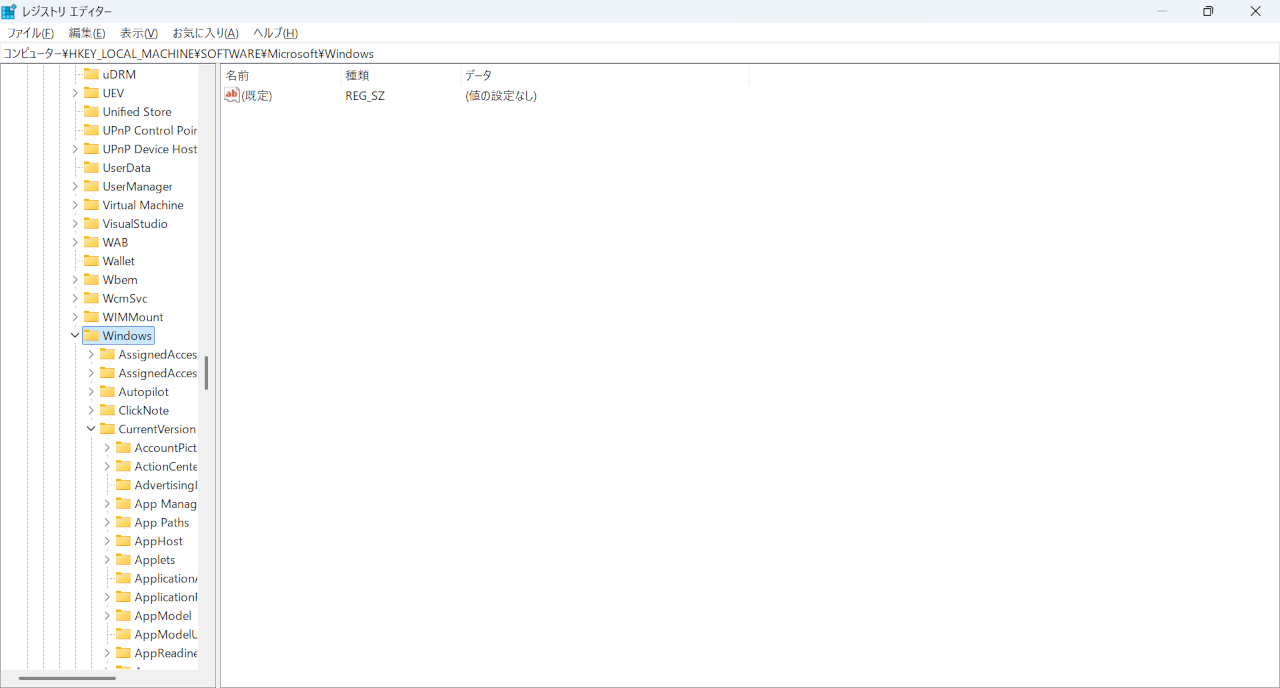The width and height of the screenshot is (1280, 688).
Task: Click the UEV folder icon
Action: [x=91, y=93]
